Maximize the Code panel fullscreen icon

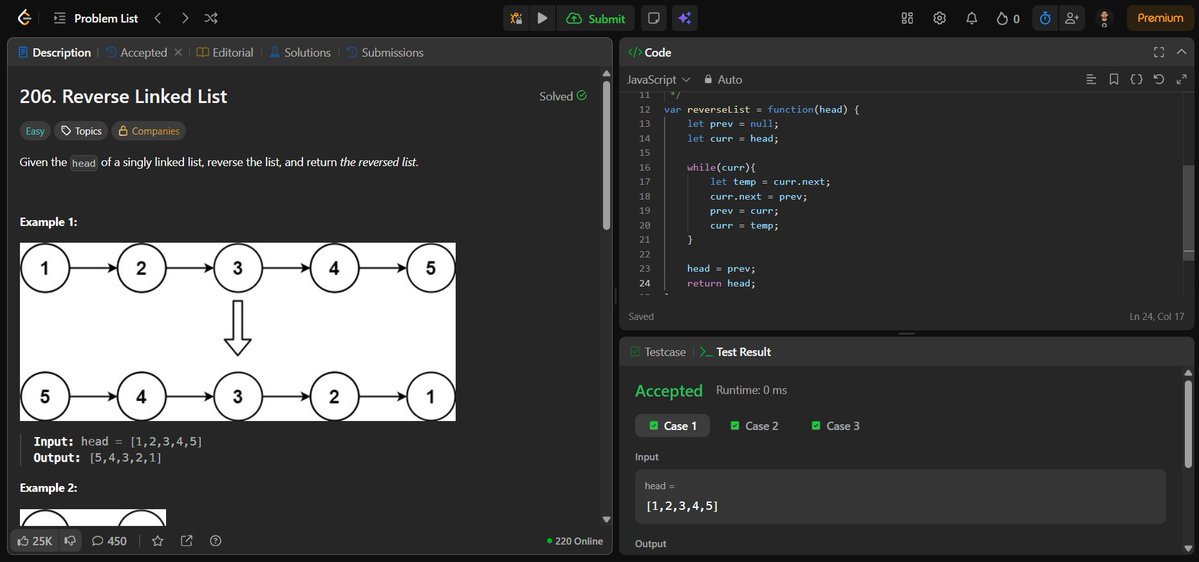[x=1158, y=53]
